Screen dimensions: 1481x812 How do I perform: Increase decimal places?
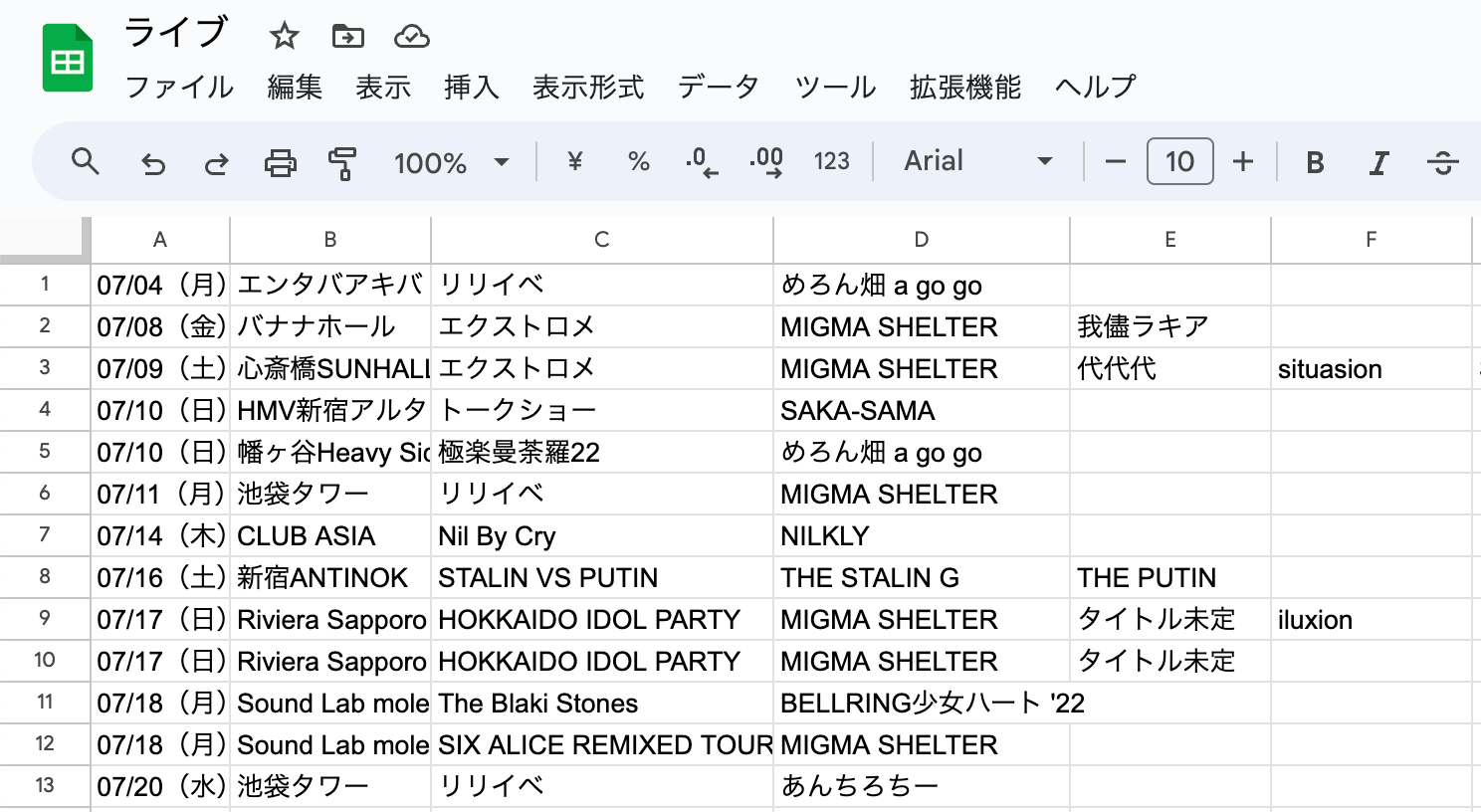766,161
